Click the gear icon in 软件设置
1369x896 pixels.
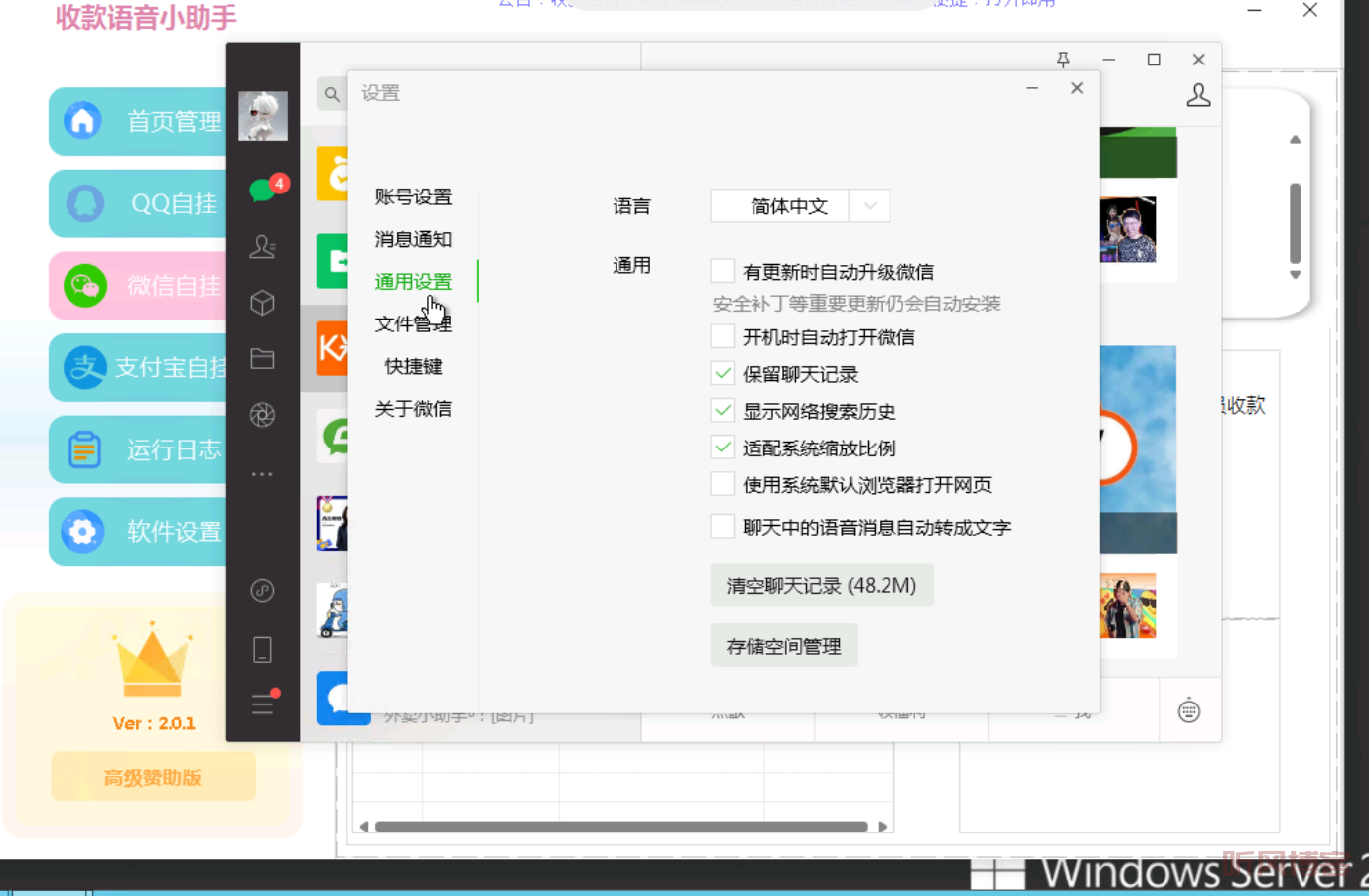point(82,531)
